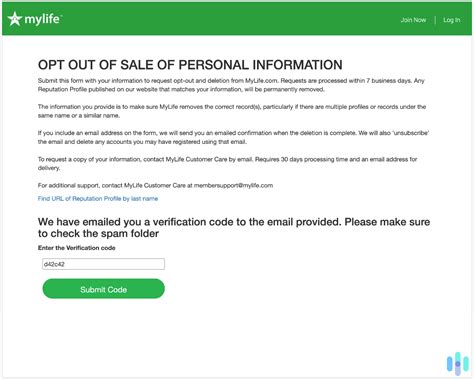Focus the verification code input field
Image resolution: width=474 pixels, height=379 pixels.
(x=103, y=264)
